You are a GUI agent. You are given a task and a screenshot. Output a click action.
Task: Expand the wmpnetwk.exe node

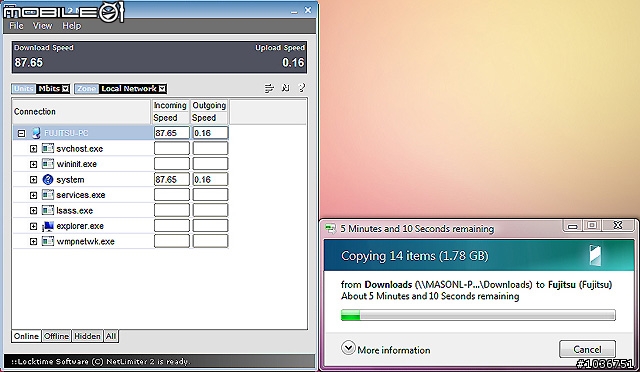(33, 242)
